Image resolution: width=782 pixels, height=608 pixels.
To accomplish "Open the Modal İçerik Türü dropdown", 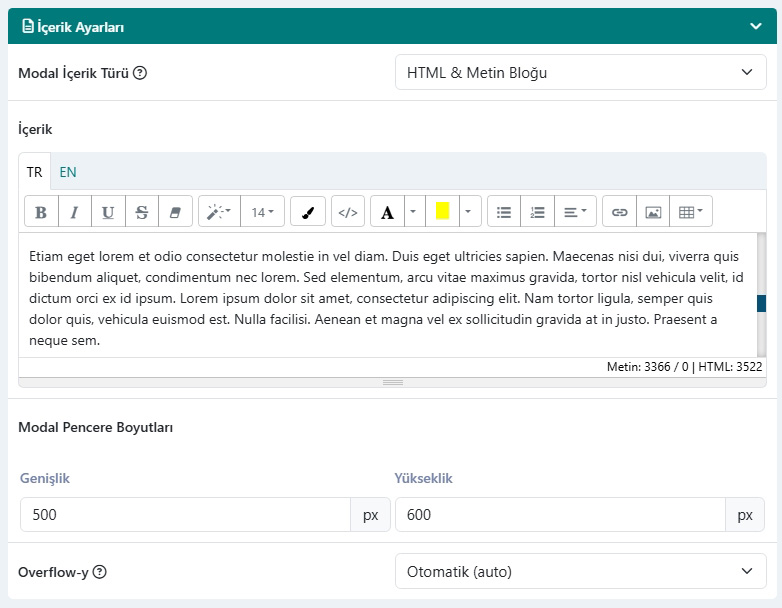I will pyautogui.click(x=581, y=72).
